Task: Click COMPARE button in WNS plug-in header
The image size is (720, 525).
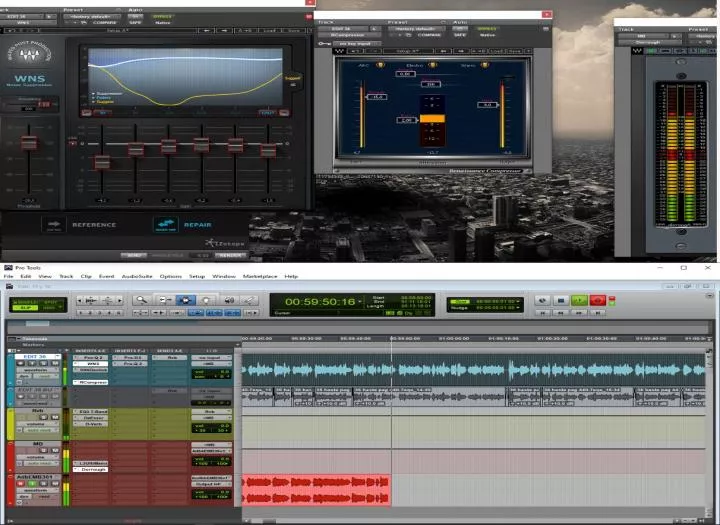Action: (x=105, y=23)
